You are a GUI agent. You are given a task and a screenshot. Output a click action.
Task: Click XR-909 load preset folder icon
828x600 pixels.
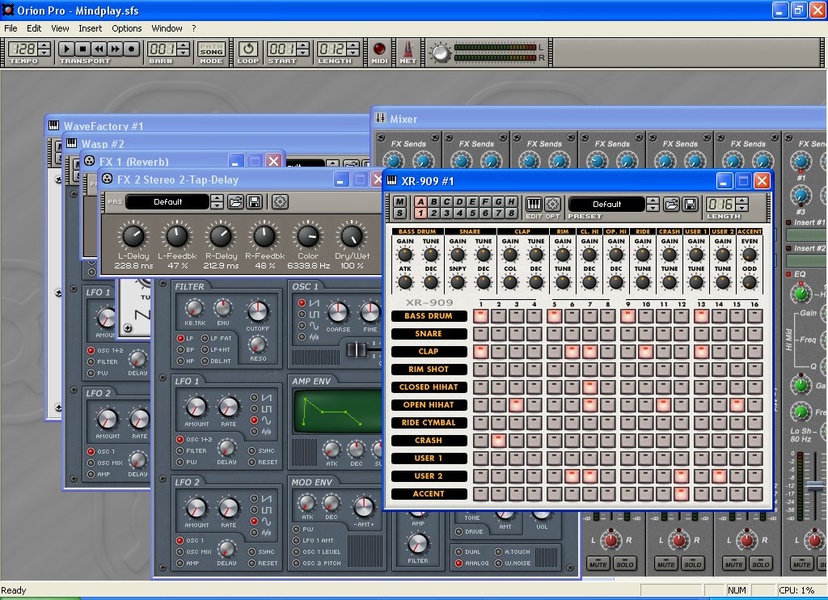point(672,204)
